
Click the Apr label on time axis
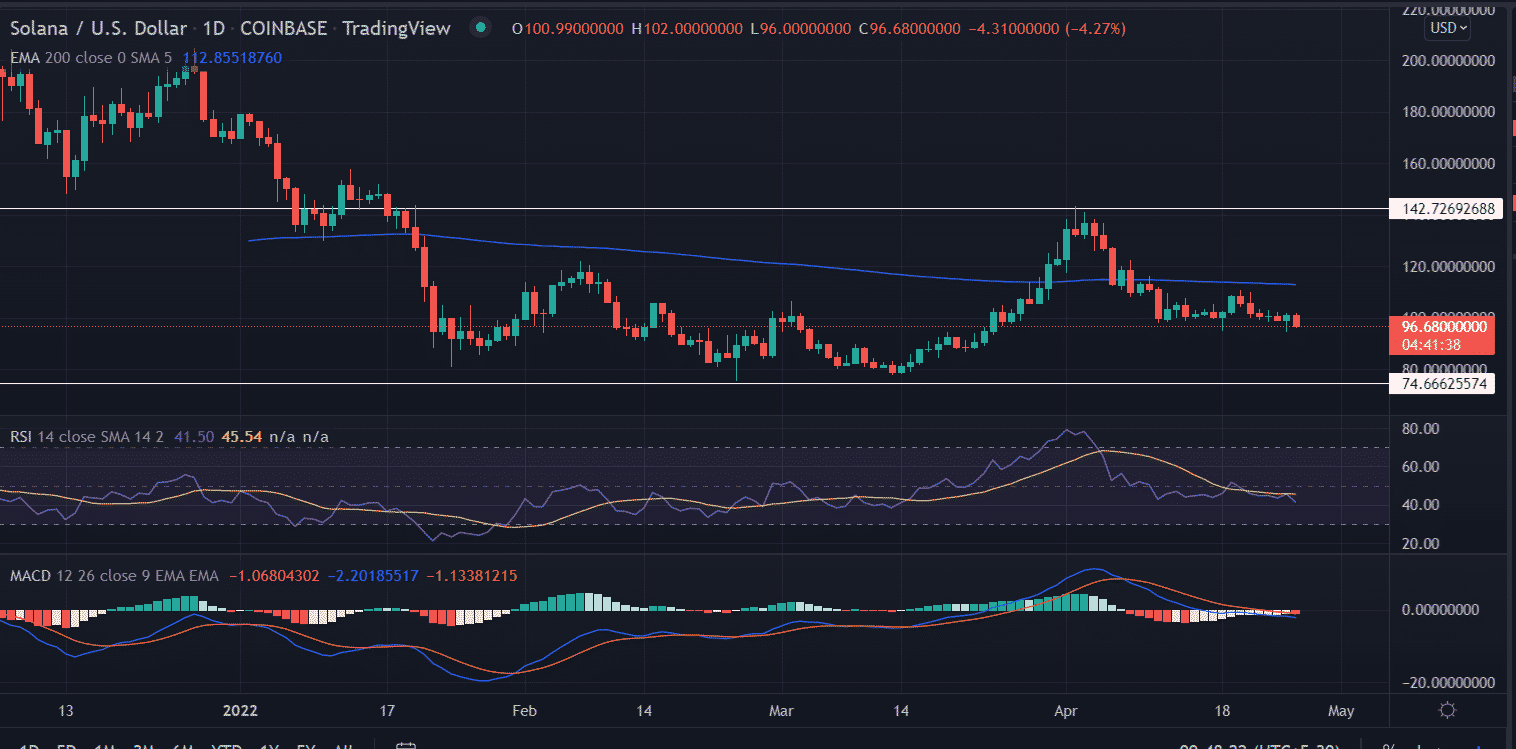tap(1068, 711)
